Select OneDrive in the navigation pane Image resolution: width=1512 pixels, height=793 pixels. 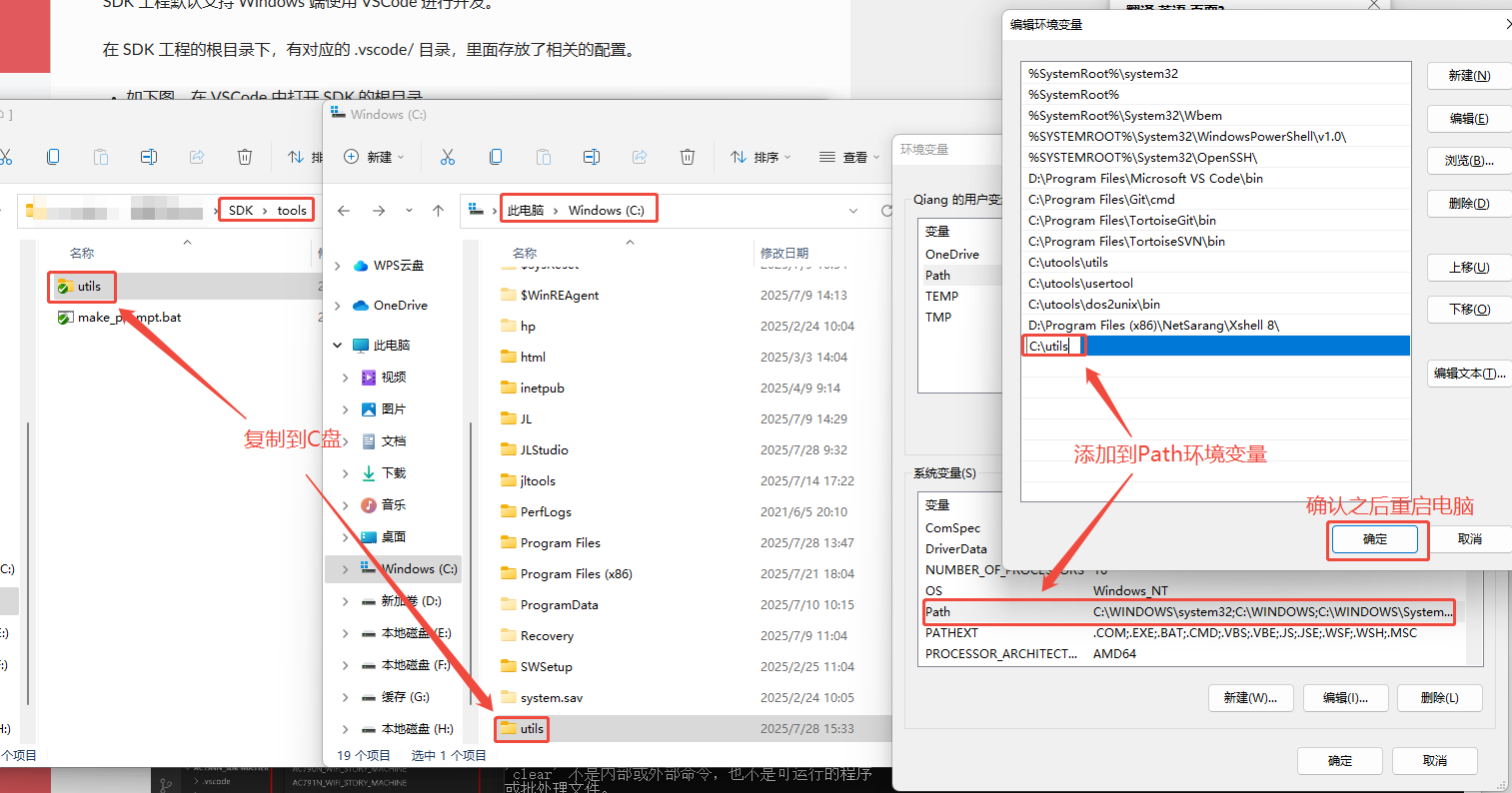390,306
